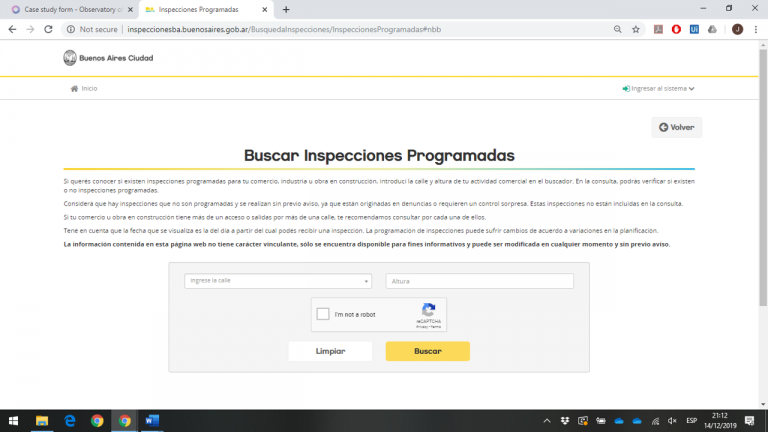This screenshot has width=768, height=432.
Task: Check the I'm not a robot box
Action: coord(323,314)
